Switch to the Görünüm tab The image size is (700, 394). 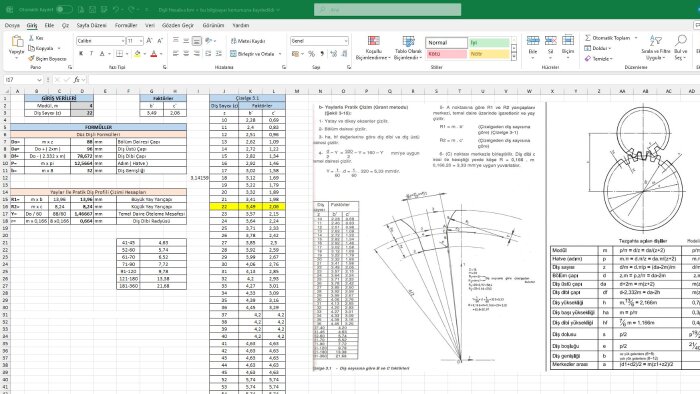(x=213, y=25)
